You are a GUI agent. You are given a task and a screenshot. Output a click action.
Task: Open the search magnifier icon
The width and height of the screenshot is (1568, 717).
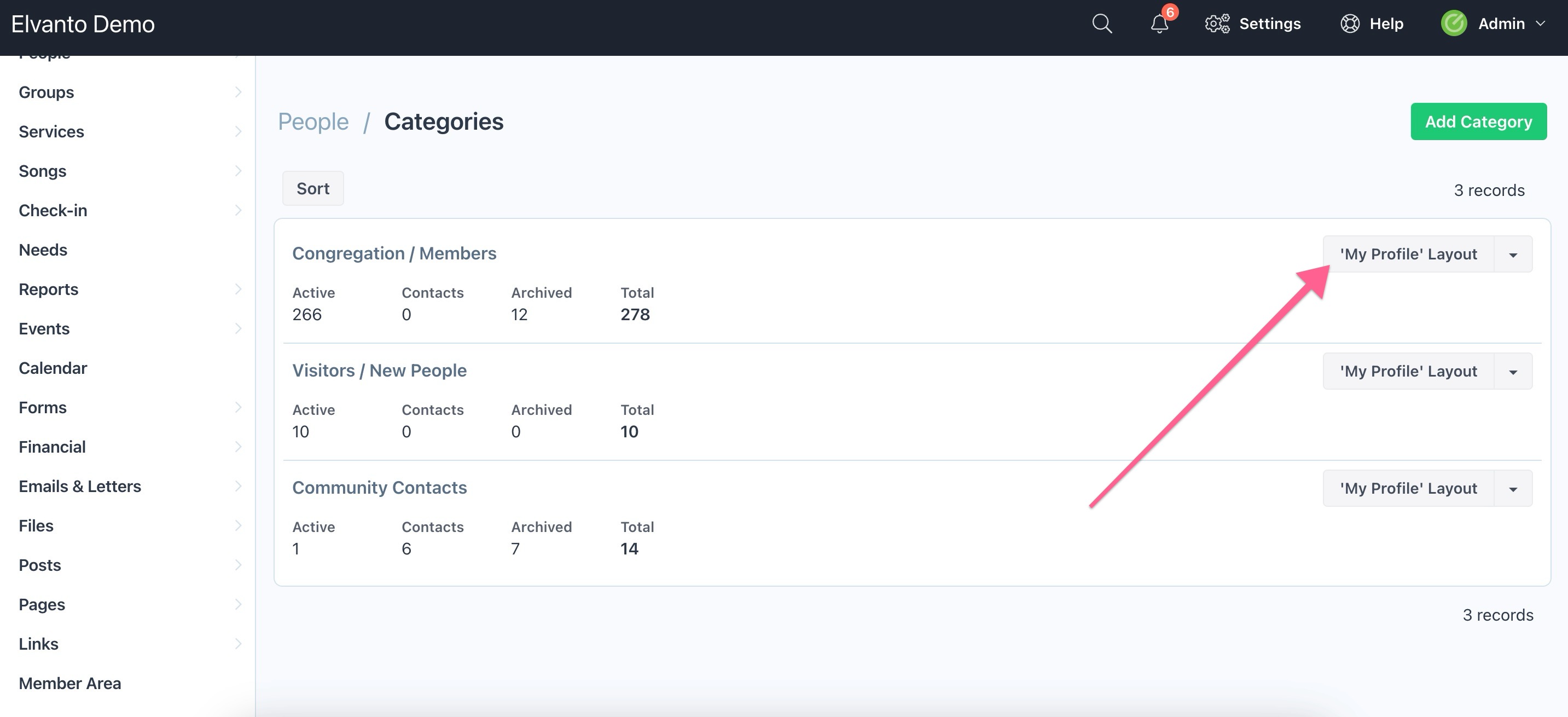tap(1102, 24)
